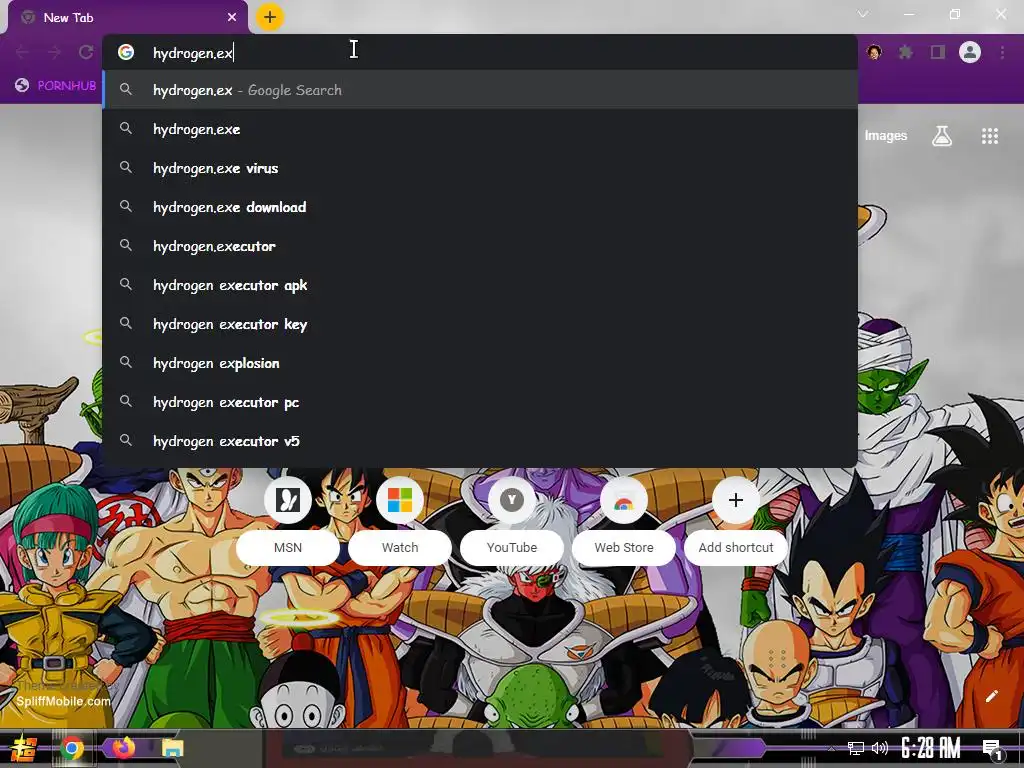
Task: Pick 'hydrogen.exe virus' suggestion
Action: coord(480,168)
